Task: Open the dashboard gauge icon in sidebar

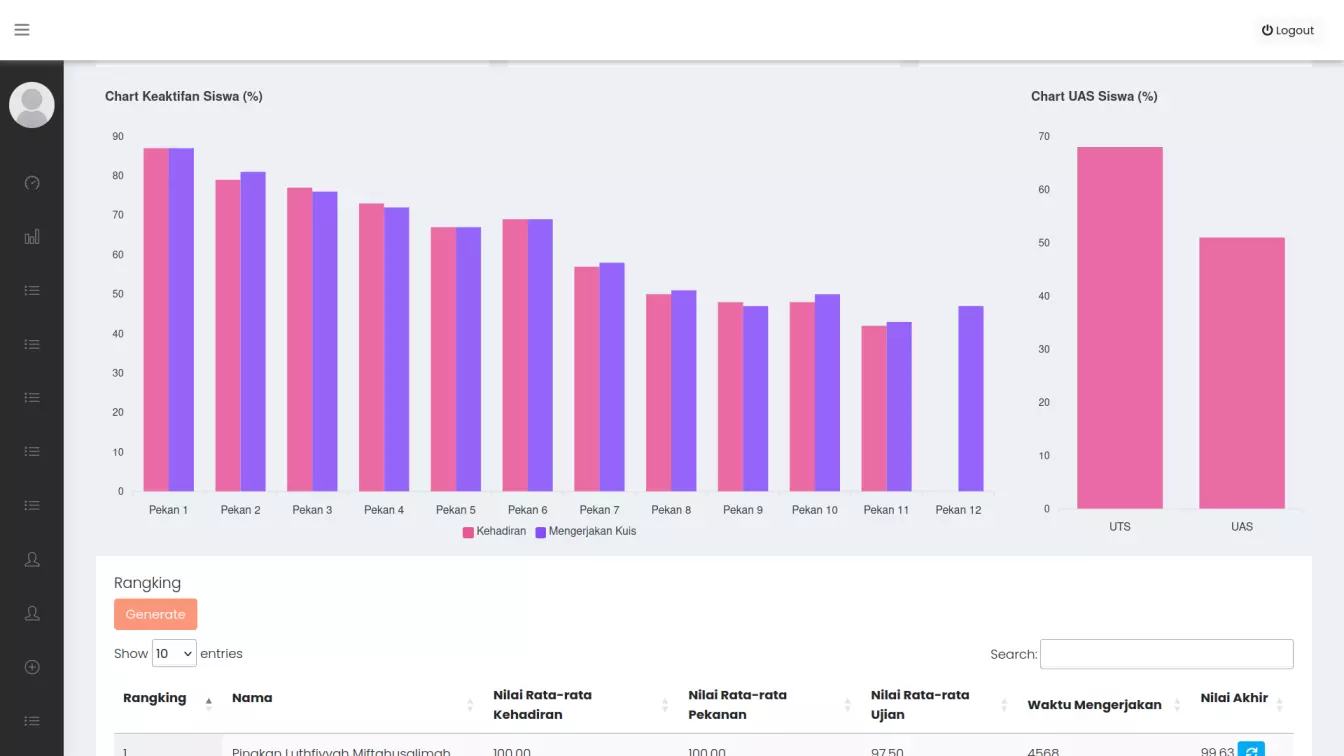Action: pos(32,183)
